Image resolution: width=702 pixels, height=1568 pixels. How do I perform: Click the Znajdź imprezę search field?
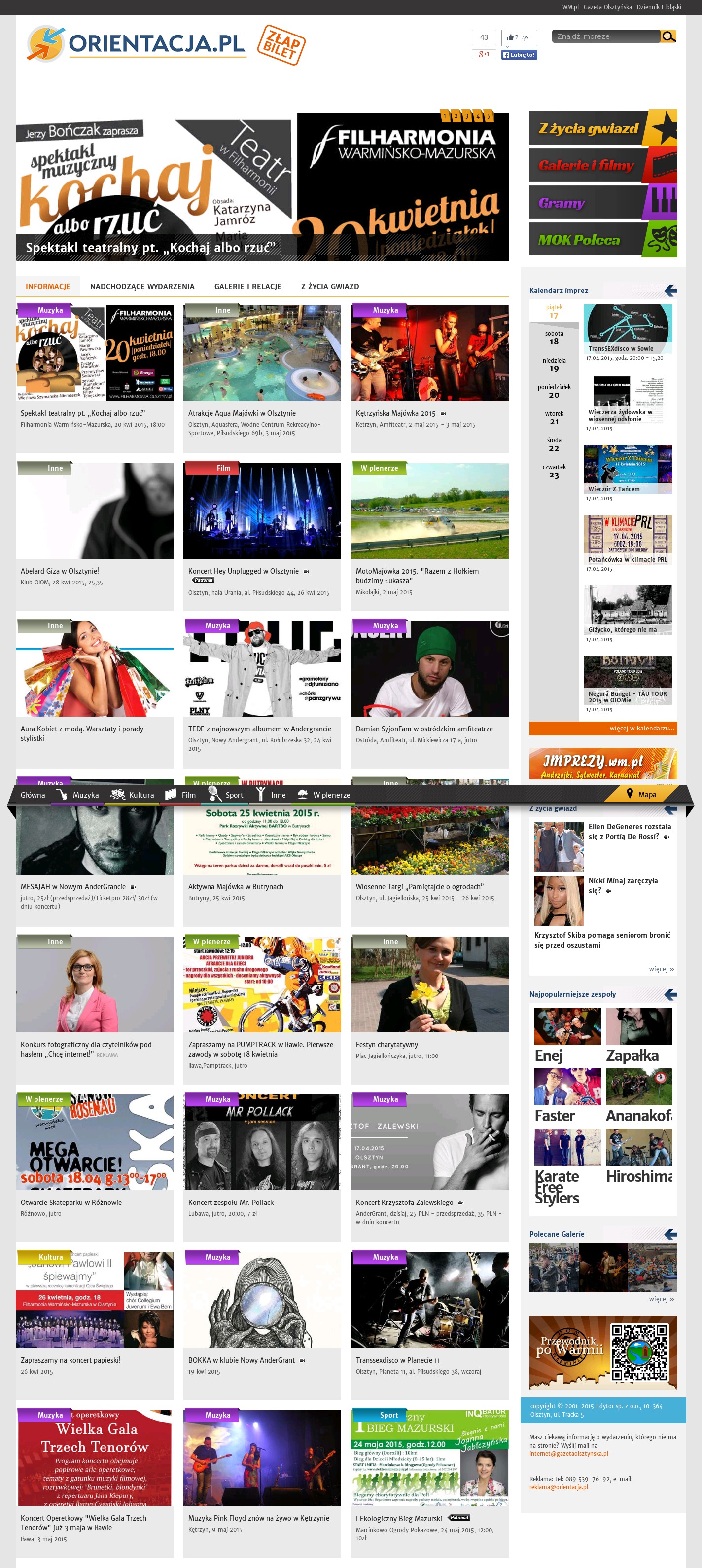[605, 36]
